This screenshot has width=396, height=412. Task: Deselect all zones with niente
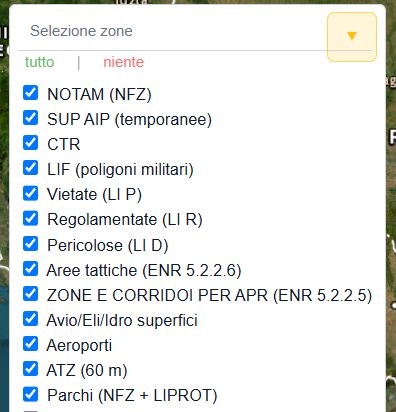(124, 62)
